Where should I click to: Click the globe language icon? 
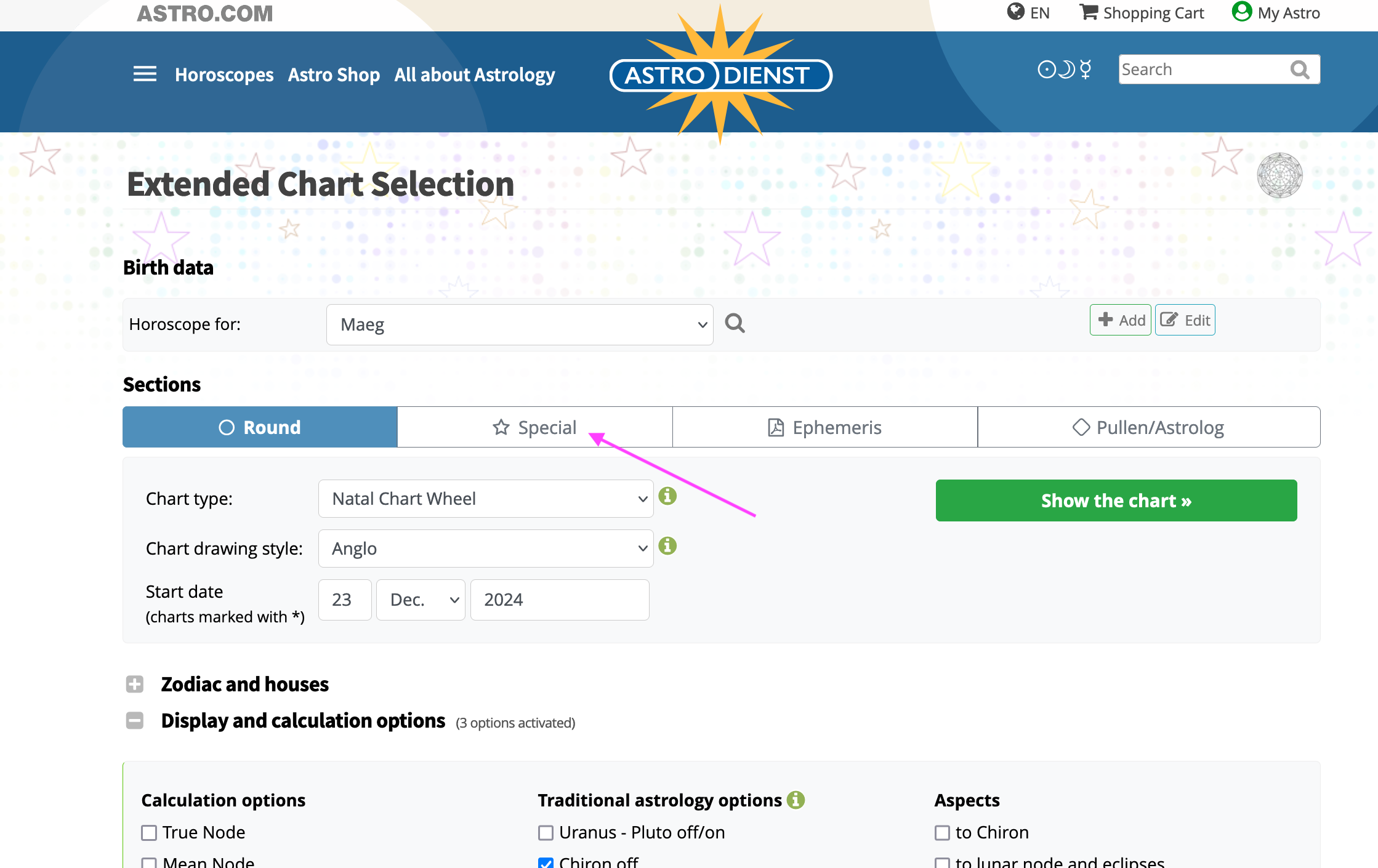pyautogui.click(x=1015, y=12)
